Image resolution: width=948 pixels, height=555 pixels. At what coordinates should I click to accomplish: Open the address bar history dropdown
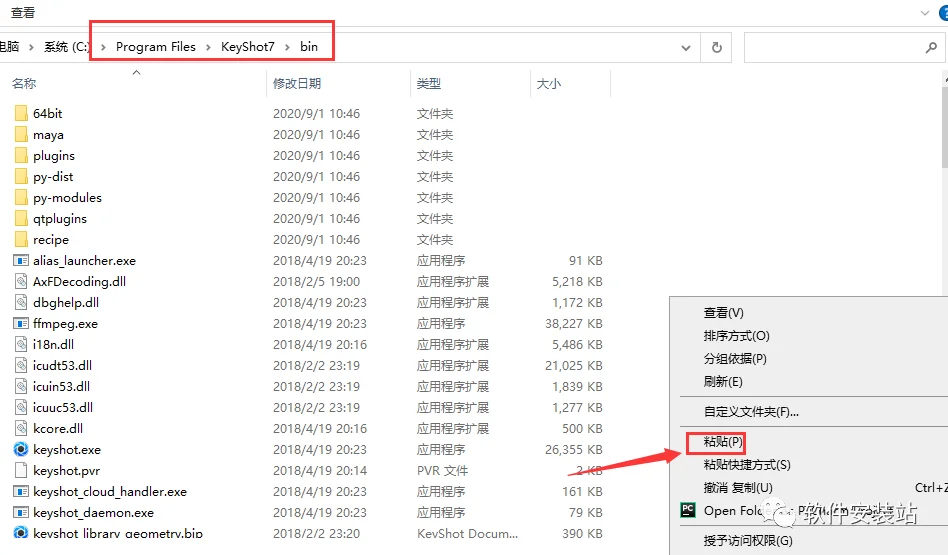686,47
